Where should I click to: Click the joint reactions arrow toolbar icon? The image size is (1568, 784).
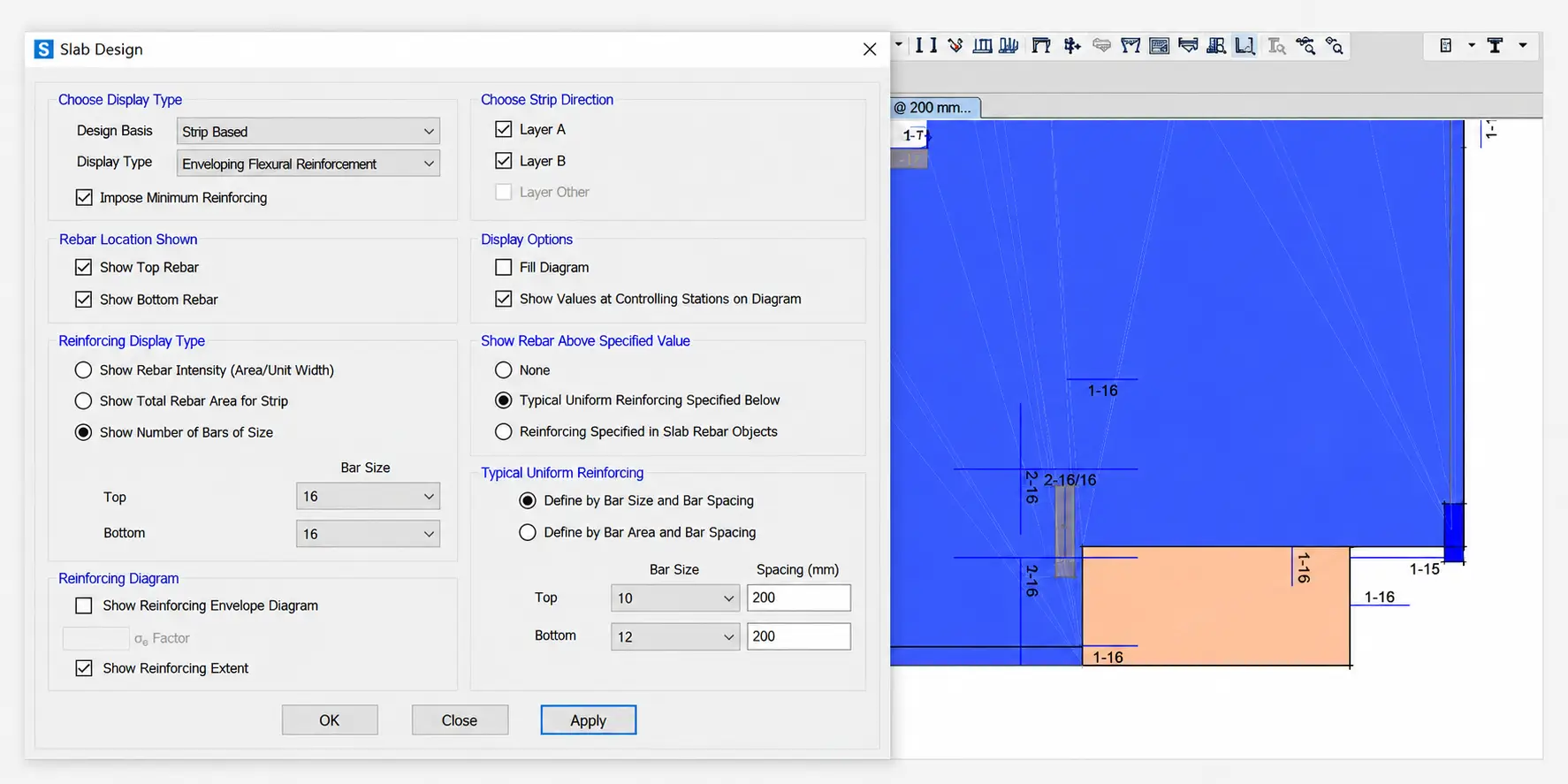[1072, 45]
